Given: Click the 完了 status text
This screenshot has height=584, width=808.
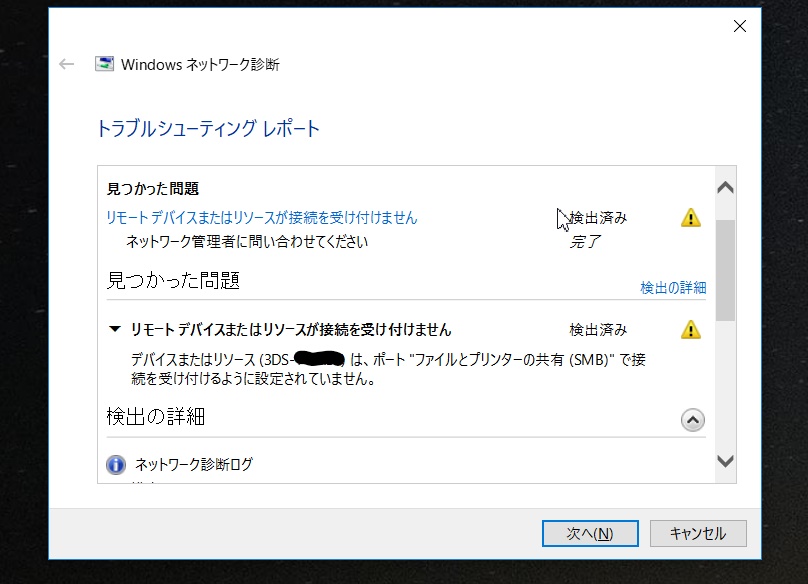Looking at the screenshot, I should [585, 242].
